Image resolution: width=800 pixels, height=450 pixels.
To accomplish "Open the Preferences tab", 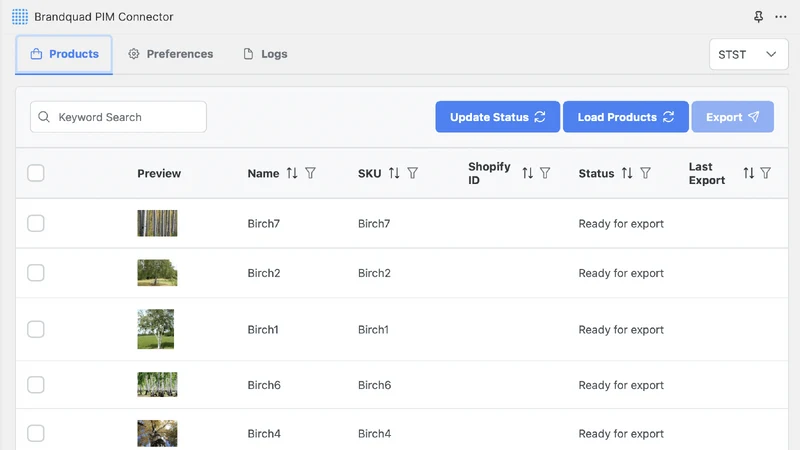I will tap(170, 54).
